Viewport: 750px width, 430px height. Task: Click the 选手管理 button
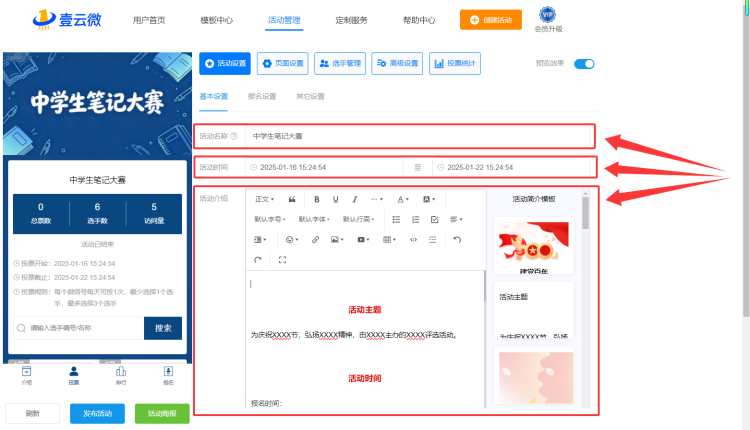[x=340, y=64]
